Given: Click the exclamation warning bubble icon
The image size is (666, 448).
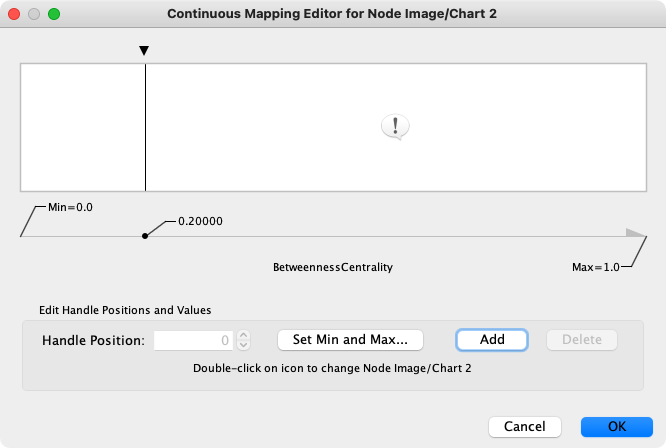Looking at the screenshot, I should coord(396,126).
